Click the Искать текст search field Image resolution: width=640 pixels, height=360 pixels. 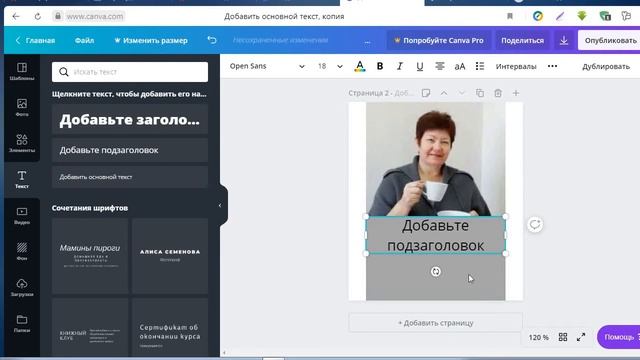[130, 72]
